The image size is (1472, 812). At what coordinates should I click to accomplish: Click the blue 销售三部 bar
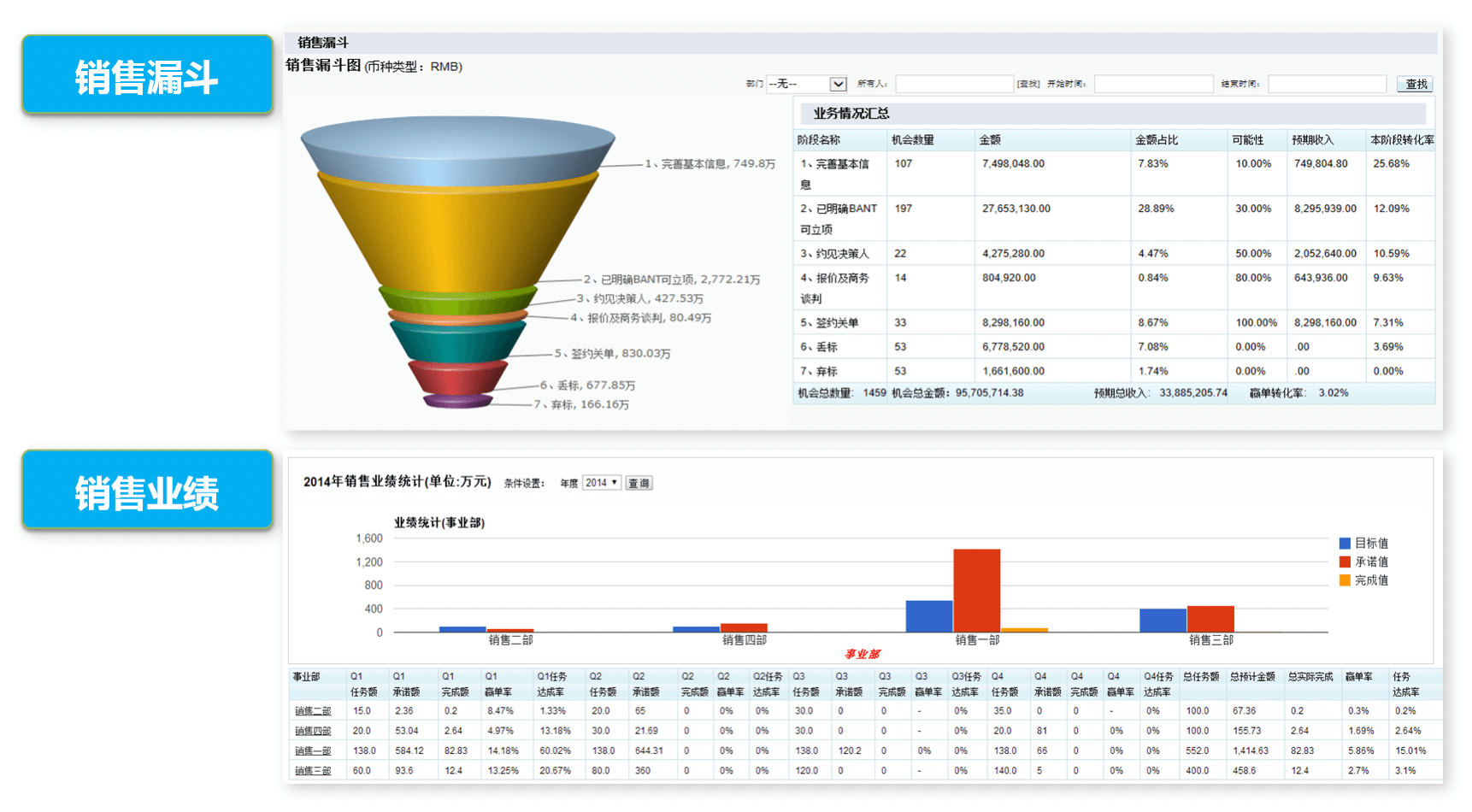click(1163, 621)
